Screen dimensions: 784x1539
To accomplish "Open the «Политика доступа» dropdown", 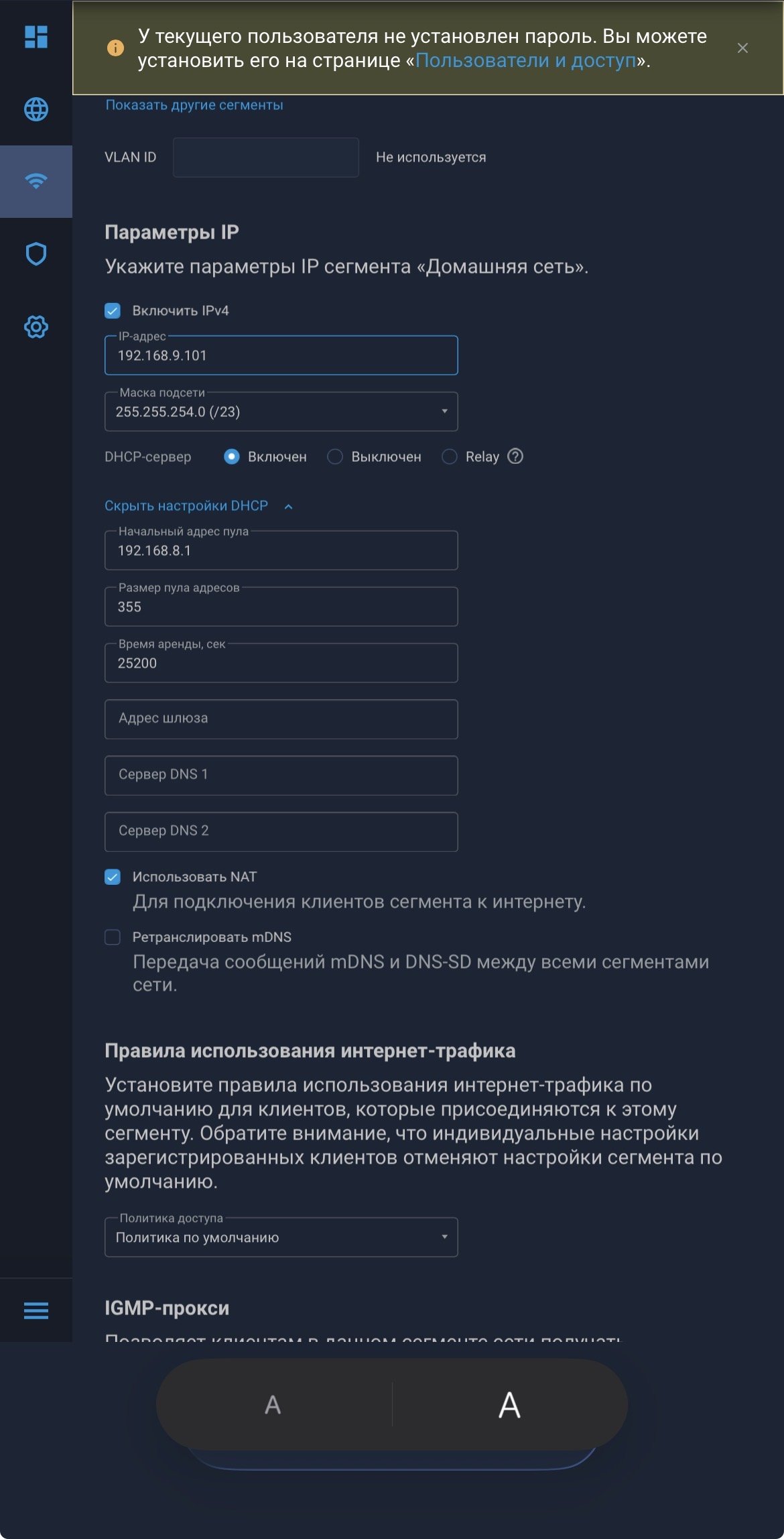I will coord(281,1237).
